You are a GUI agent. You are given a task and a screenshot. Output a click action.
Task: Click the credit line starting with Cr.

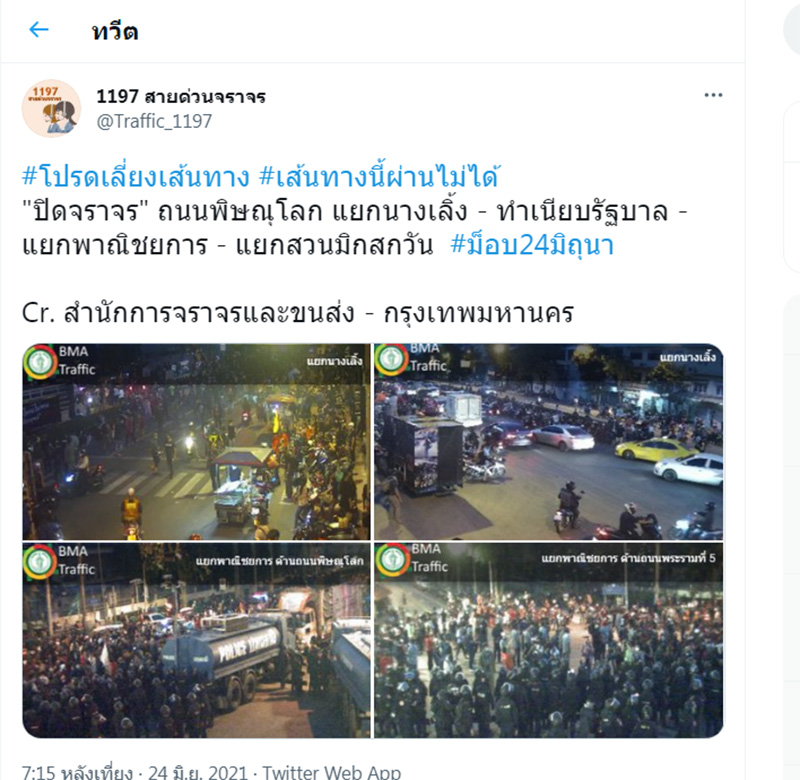(x=298, y=313)
